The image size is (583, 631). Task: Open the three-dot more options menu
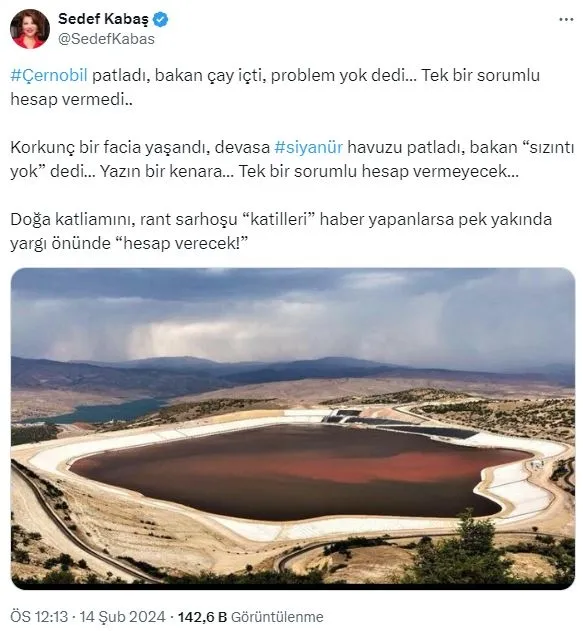pos(567,19)
